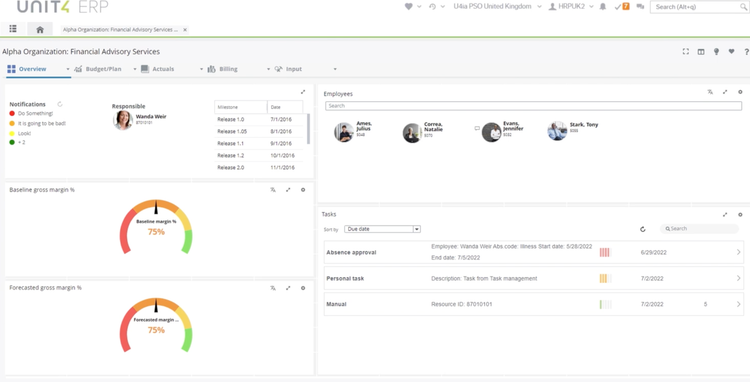Close the Alpha Organization document tab

click(x=185, y=30)
